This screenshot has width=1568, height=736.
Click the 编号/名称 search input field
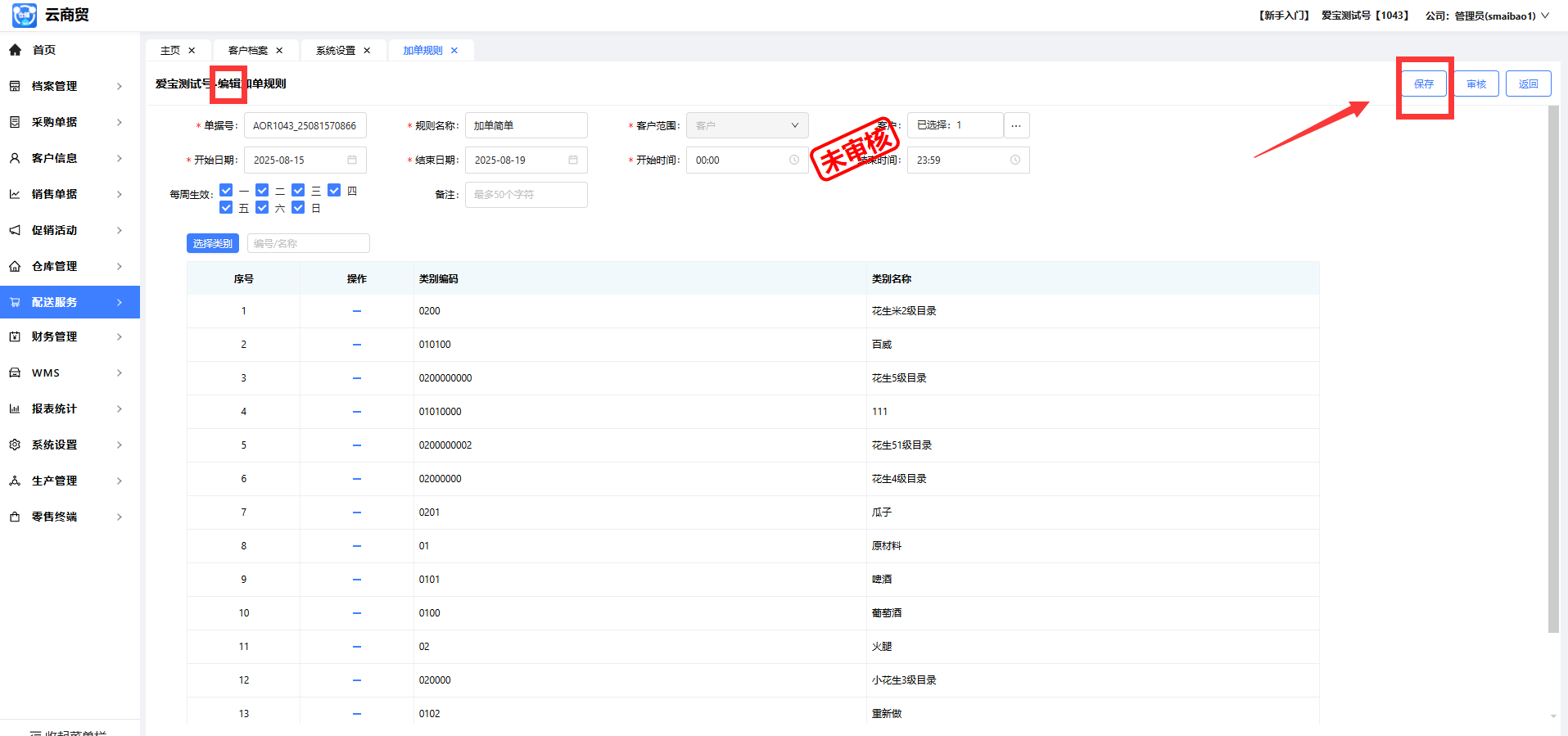coord(308,243)
